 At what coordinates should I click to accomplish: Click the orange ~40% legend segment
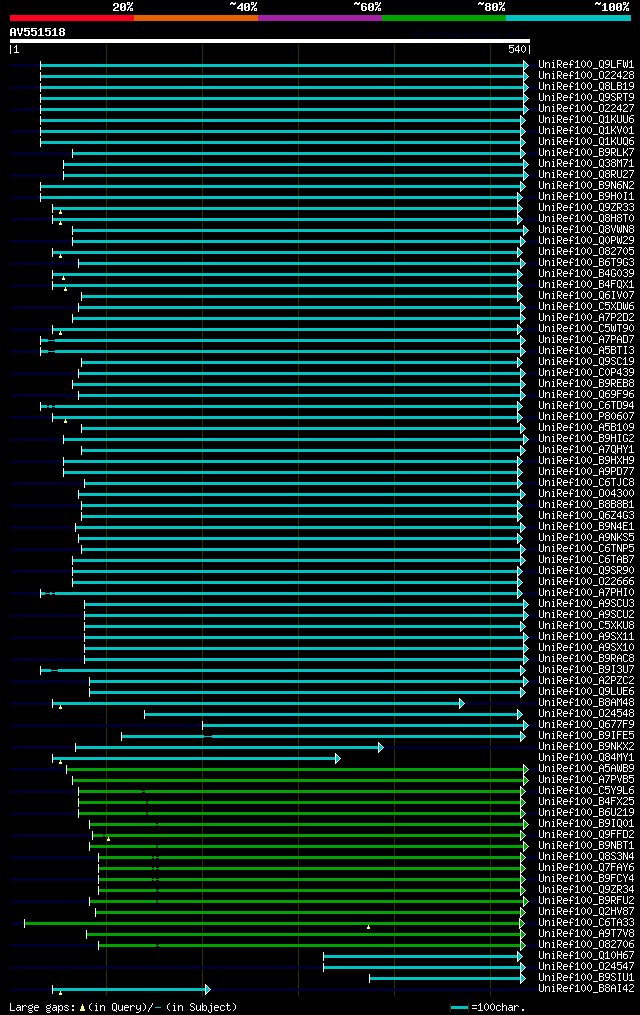(196, 18)
